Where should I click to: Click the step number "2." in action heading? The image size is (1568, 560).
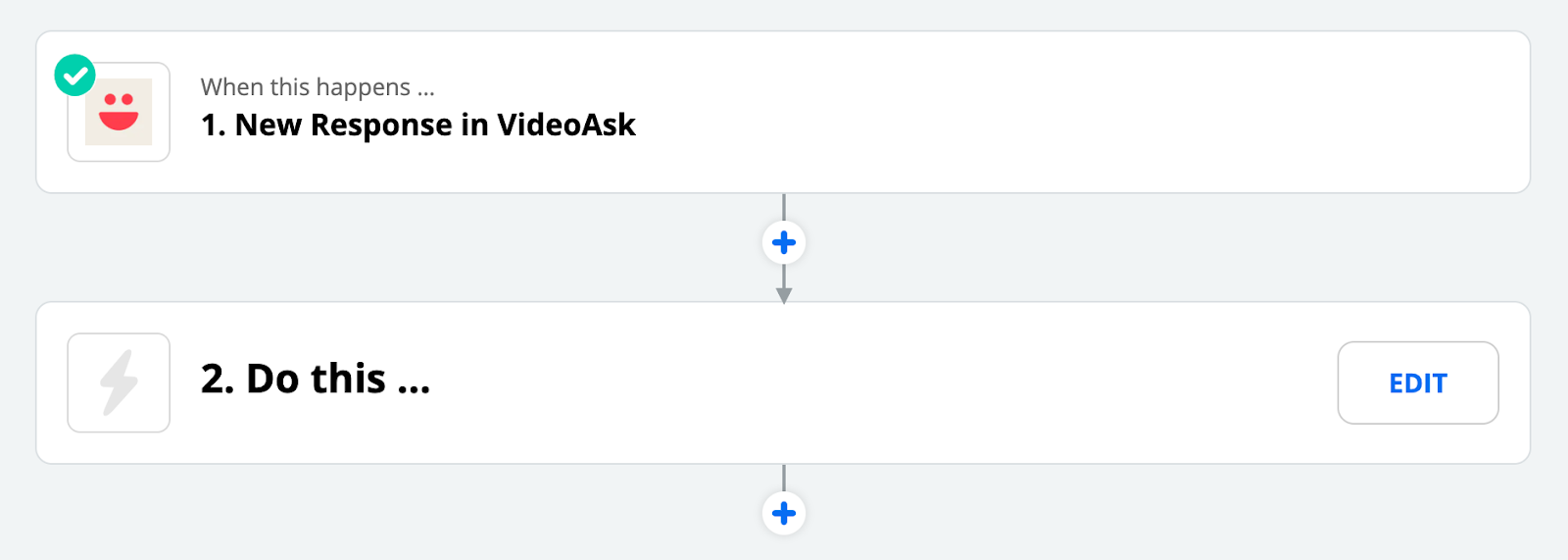218,380
